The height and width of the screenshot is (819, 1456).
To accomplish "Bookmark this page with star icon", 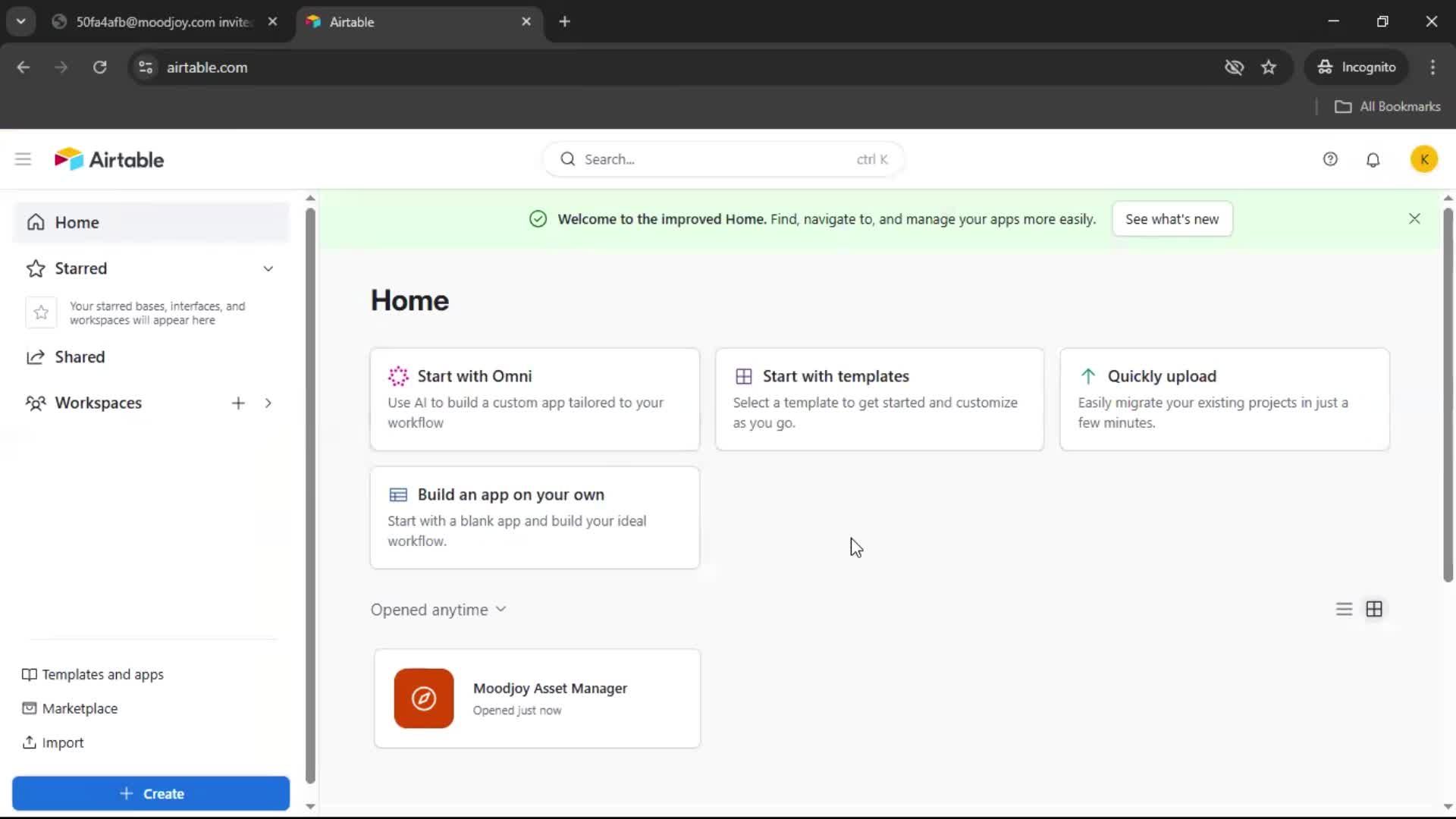I will 1269,67.
